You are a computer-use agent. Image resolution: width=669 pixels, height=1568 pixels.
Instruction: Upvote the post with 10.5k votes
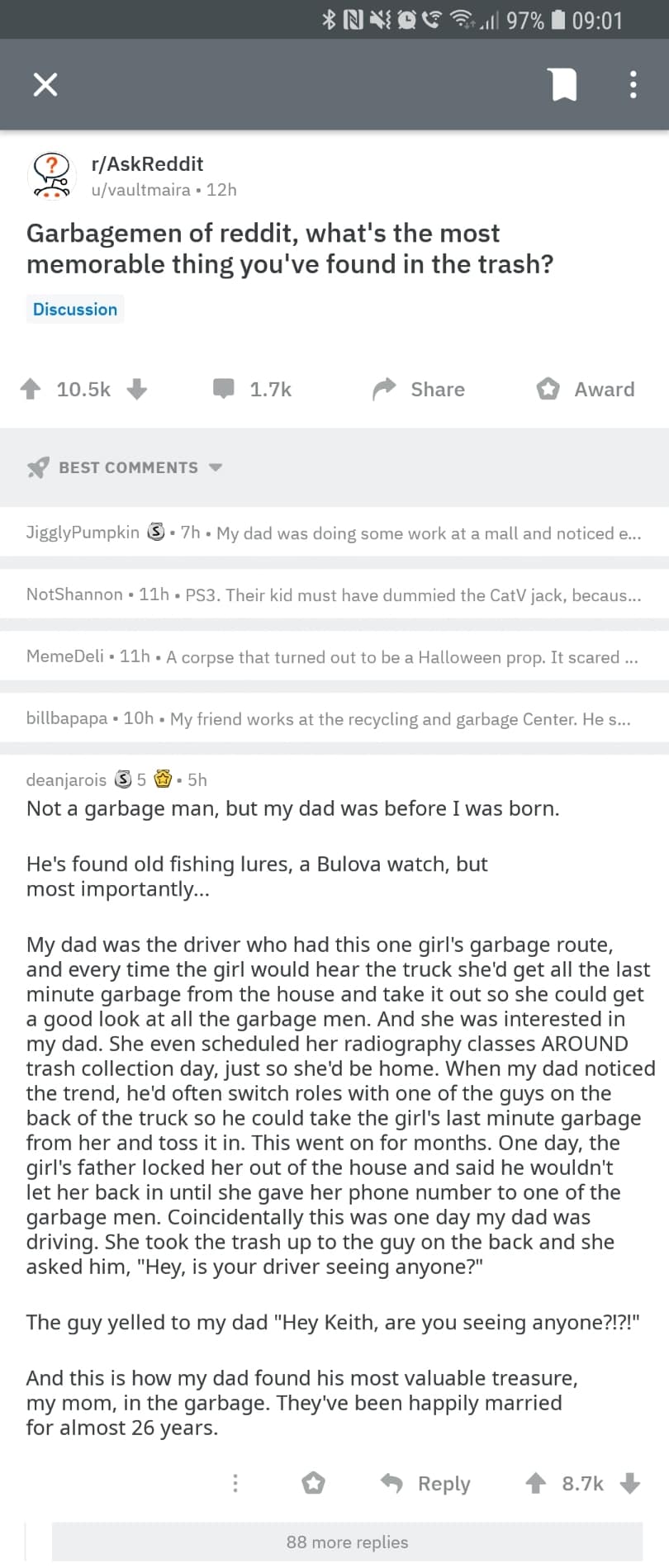[31, 389]
